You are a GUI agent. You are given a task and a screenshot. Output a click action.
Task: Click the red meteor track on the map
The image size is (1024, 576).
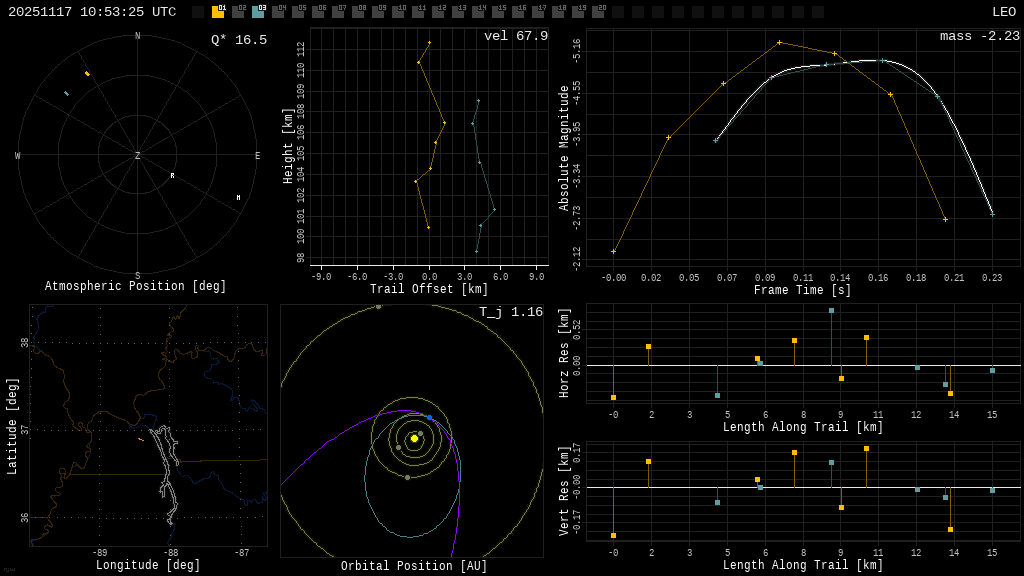point(141,439)
